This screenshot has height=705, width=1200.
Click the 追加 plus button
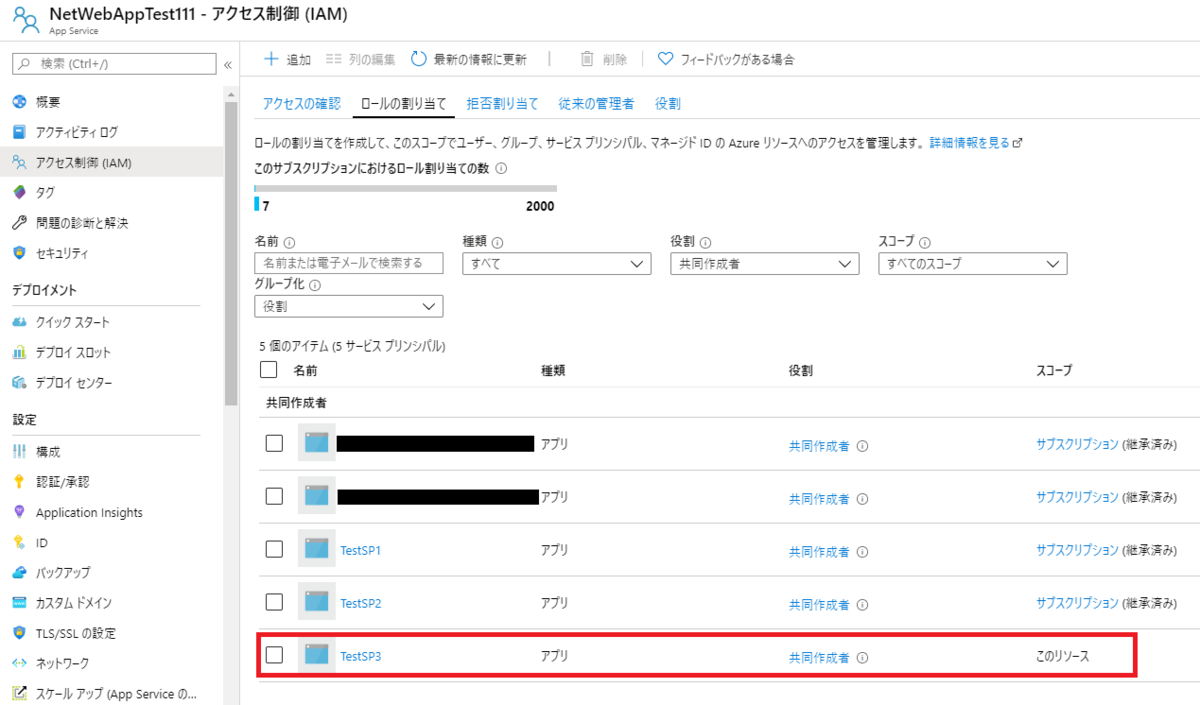coord(287,59)
